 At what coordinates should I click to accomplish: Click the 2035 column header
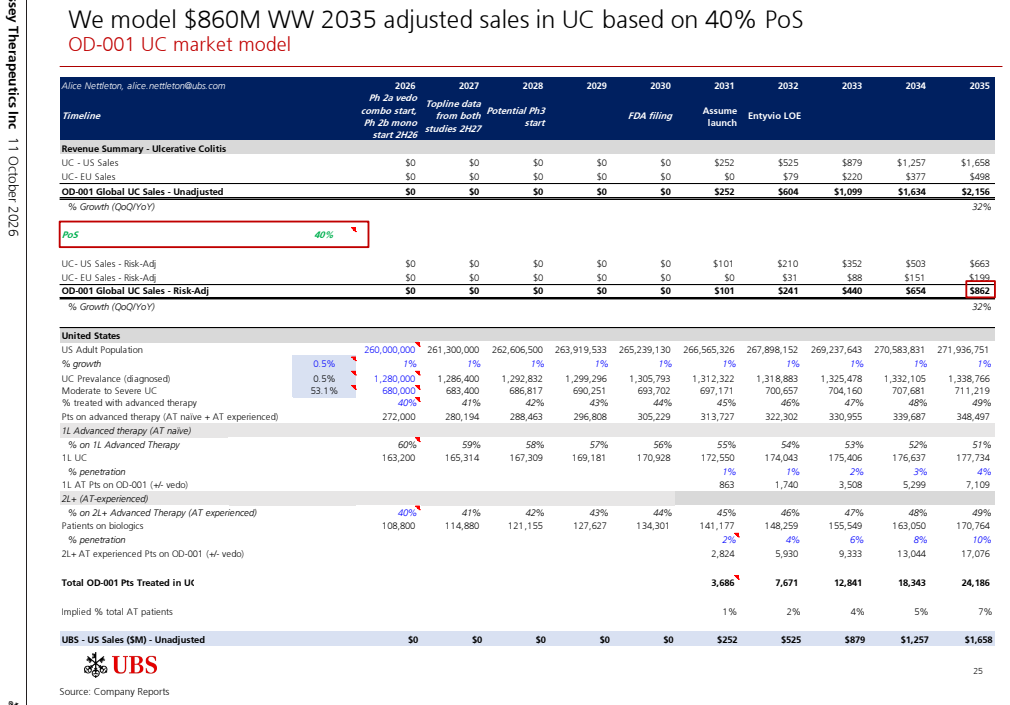pyautogui.click(x=979, y=86)
